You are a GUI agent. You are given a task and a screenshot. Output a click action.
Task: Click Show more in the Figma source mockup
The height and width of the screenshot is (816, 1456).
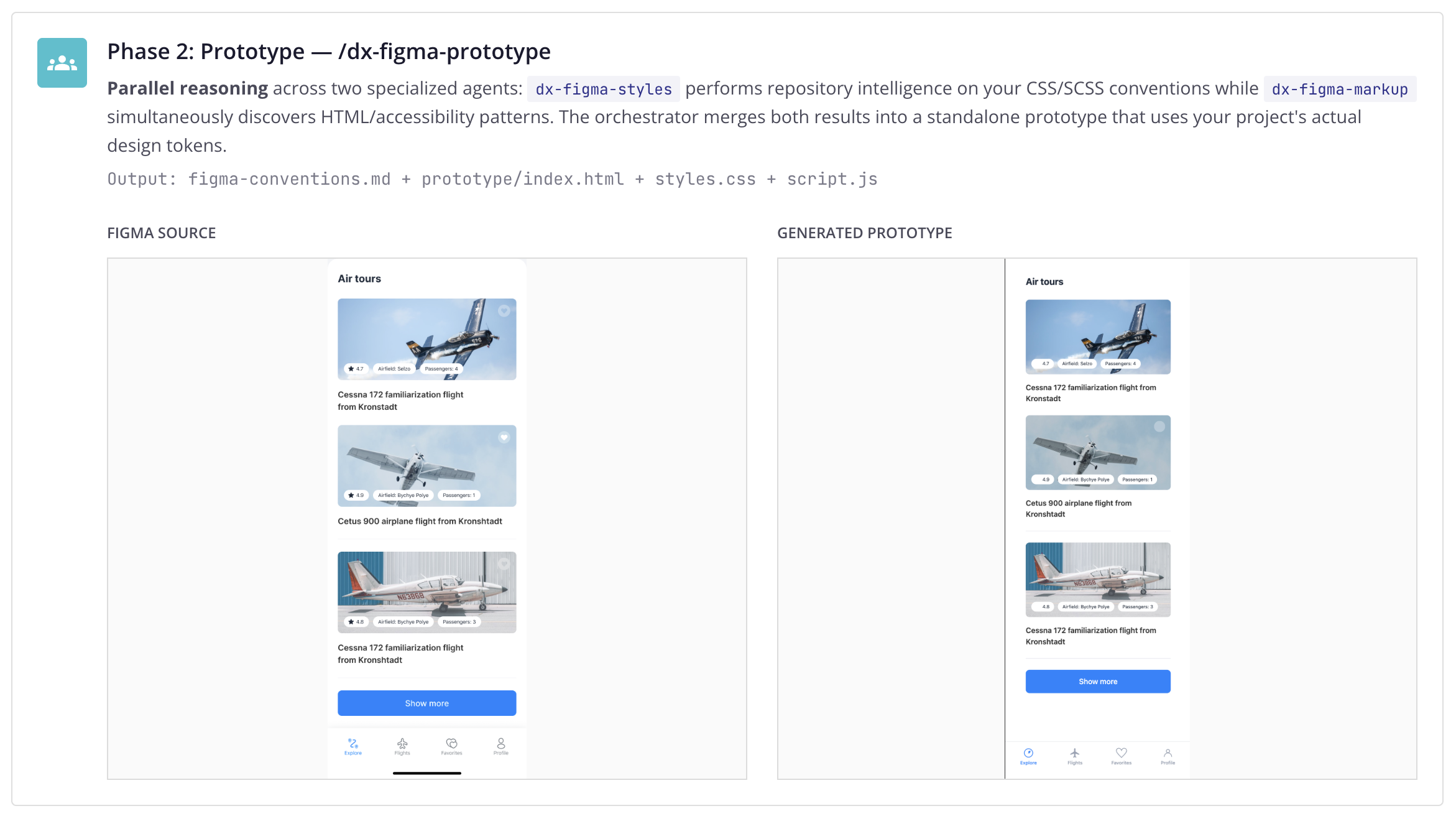(x=426, y=703)
